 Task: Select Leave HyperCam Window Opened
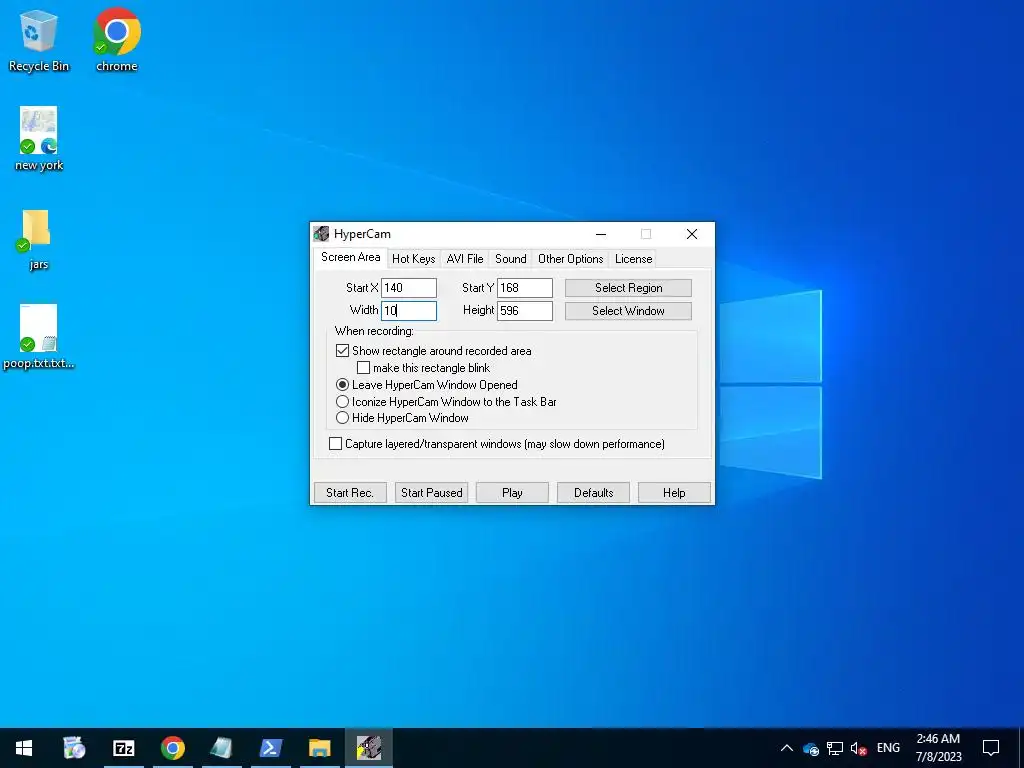(342, 385)
